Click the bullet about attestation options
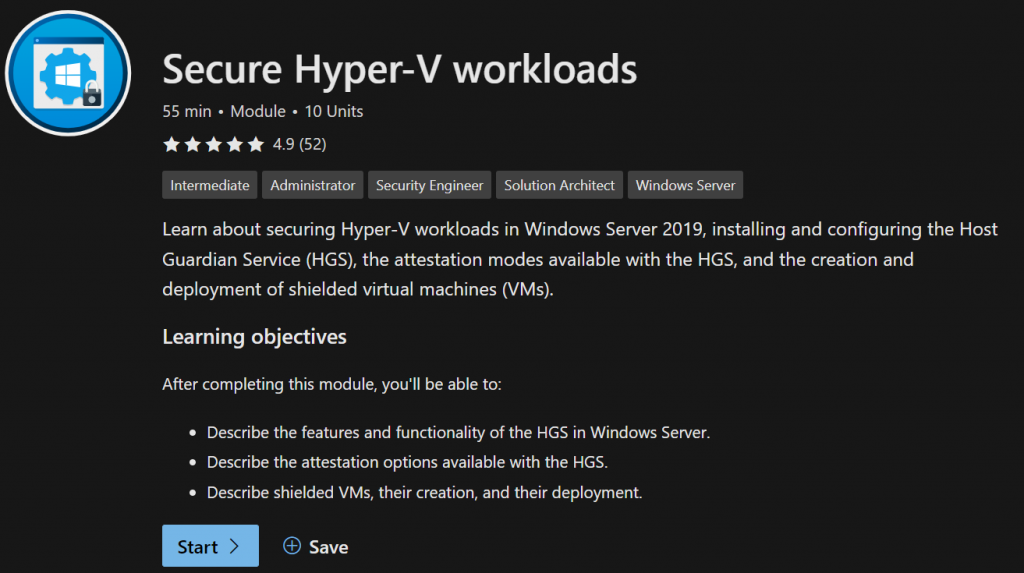The width and height of the screenshot is (1024, 573). [x=407, y=463]
